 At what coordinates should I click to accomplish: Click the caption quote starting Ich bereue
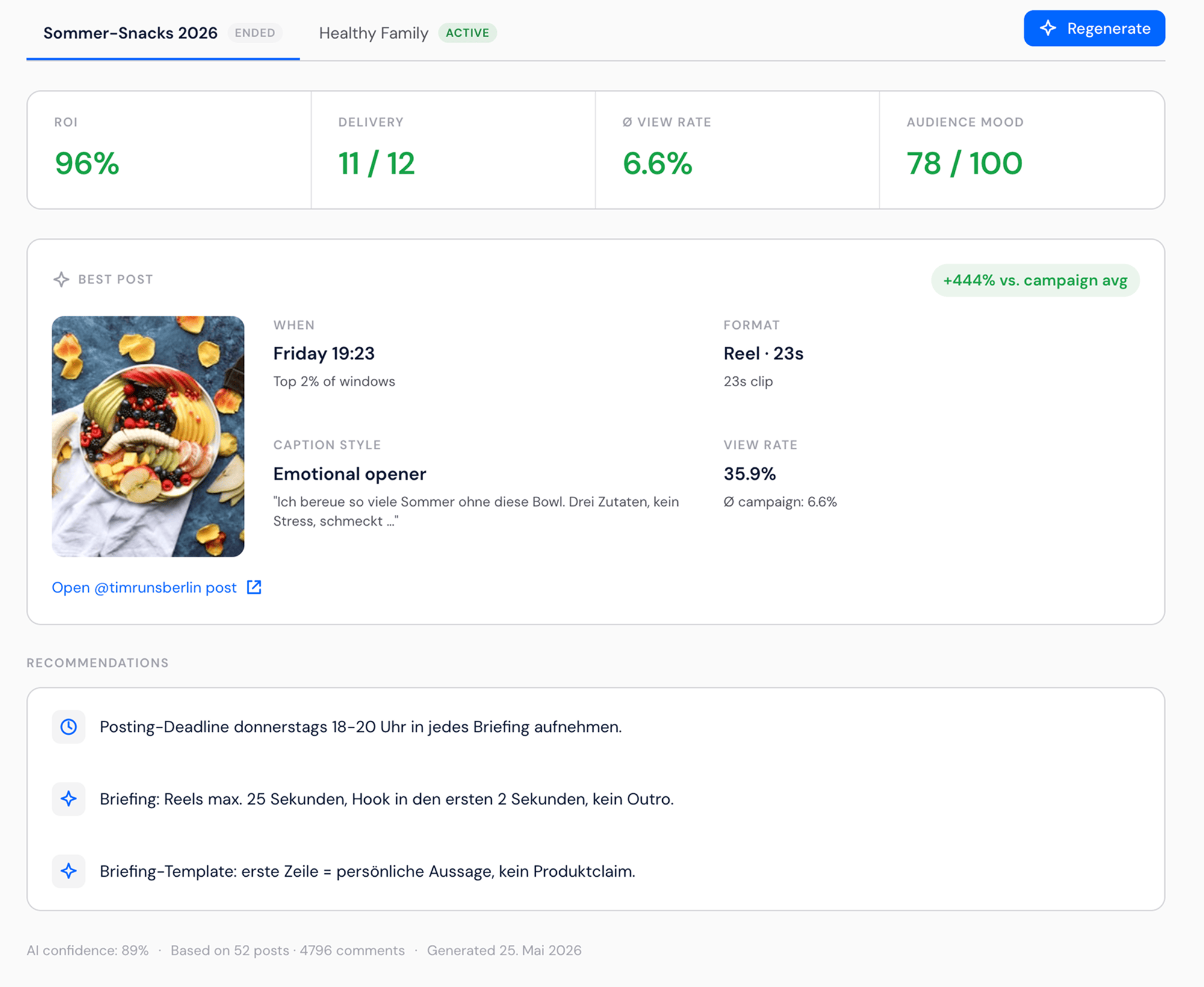[x=476, y=511]
